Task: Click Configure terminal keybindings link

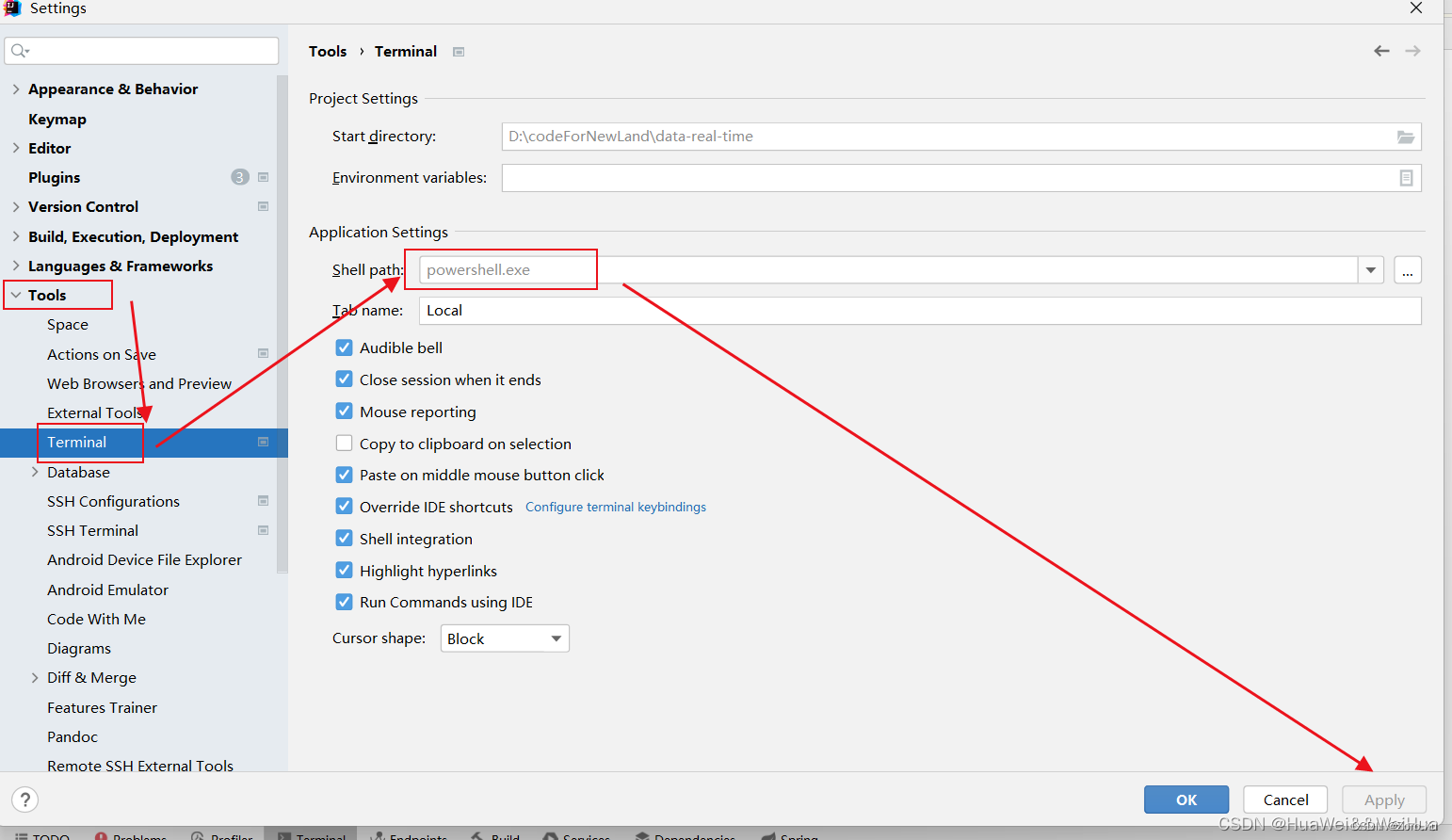Action: (x=615, y=507)
